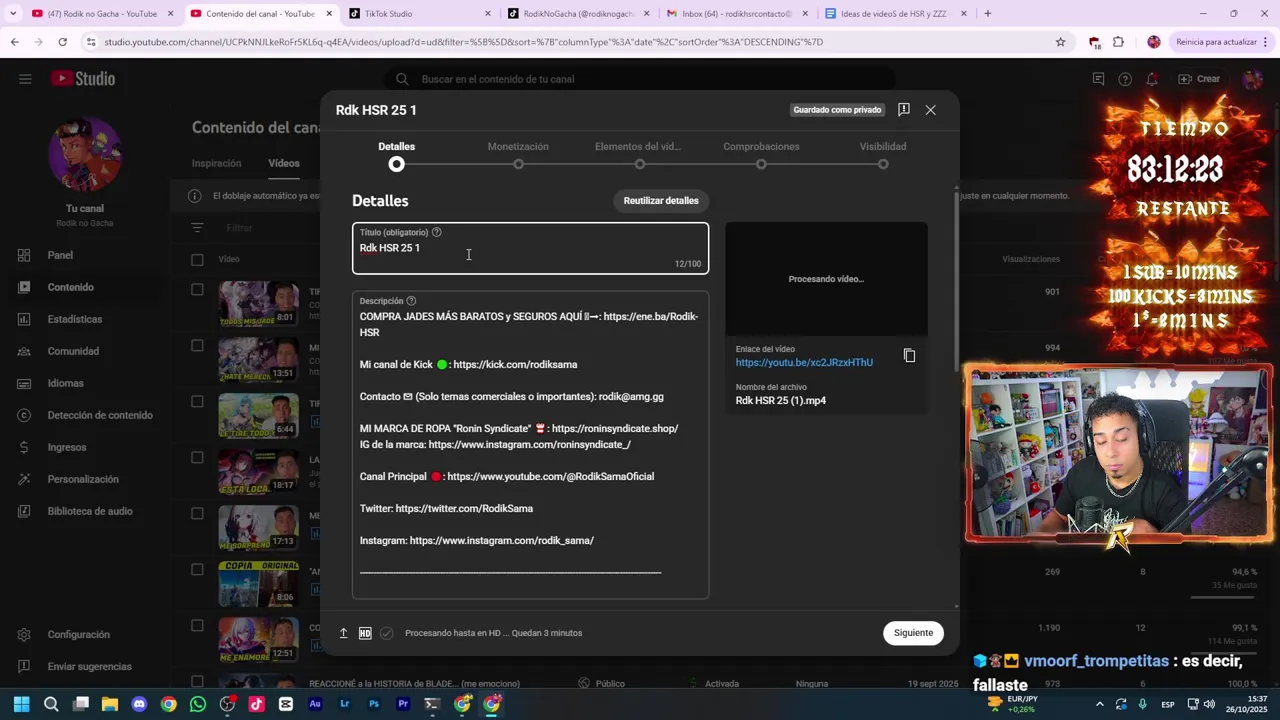
Task: Launch Photoshop from the taskbar
Action: pyautogui.click(x=374, y=704)
